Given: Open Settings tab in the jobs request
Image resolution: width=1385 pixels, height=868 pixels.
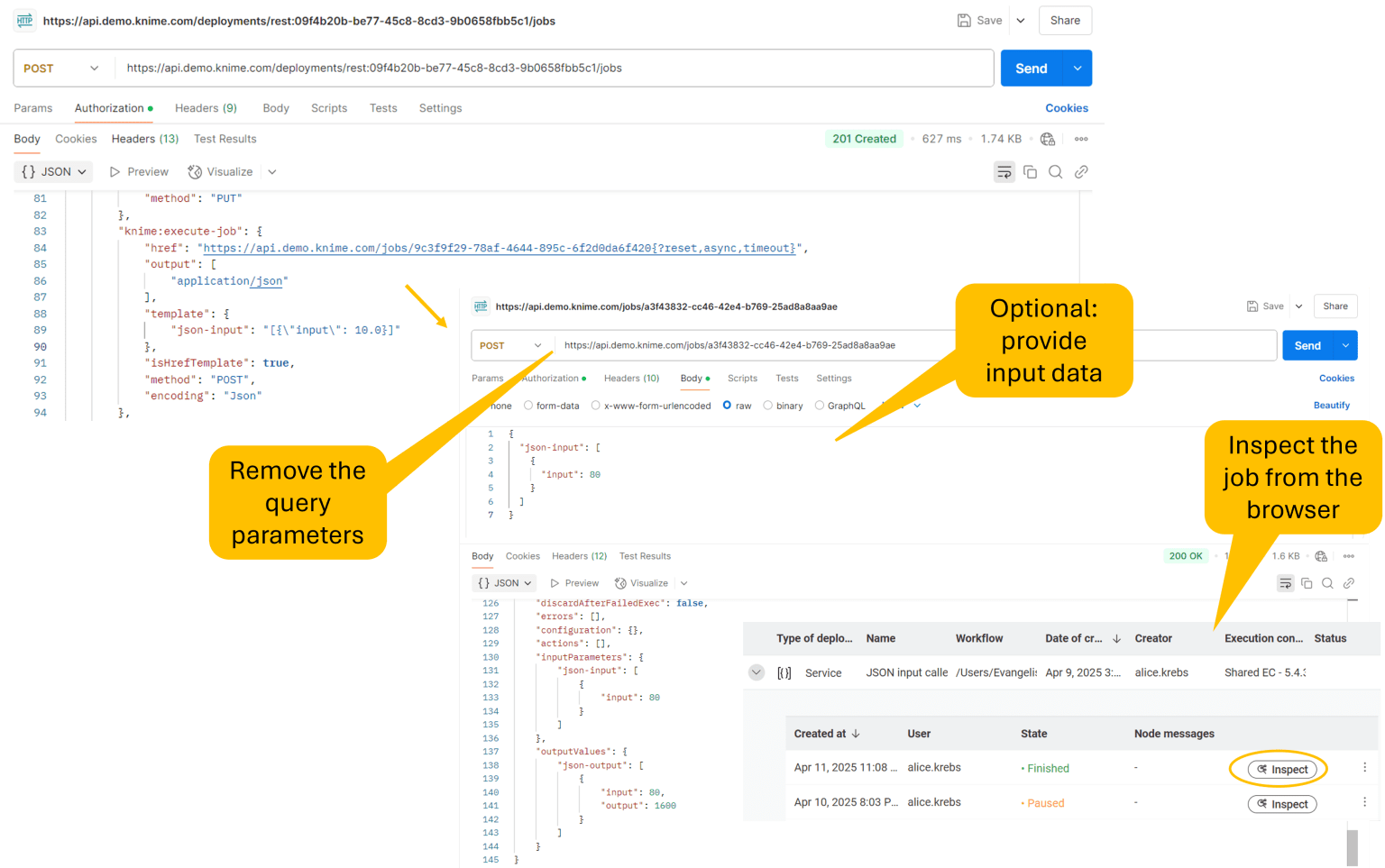Looking at the screenshot, I should [834, 379].
